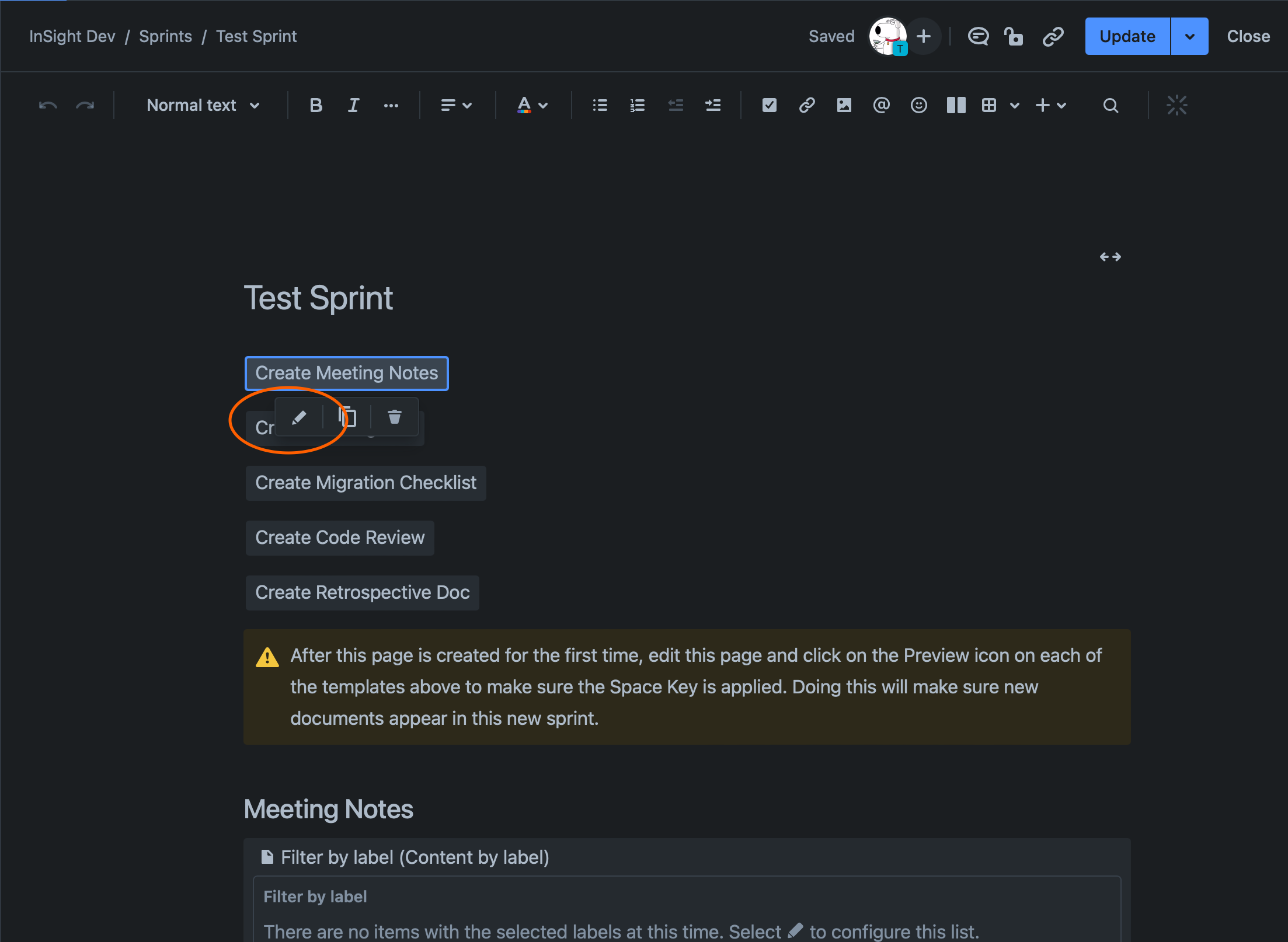Click the Meeting Notes heading
1288x942 pixels.
[x=329, y=810]
